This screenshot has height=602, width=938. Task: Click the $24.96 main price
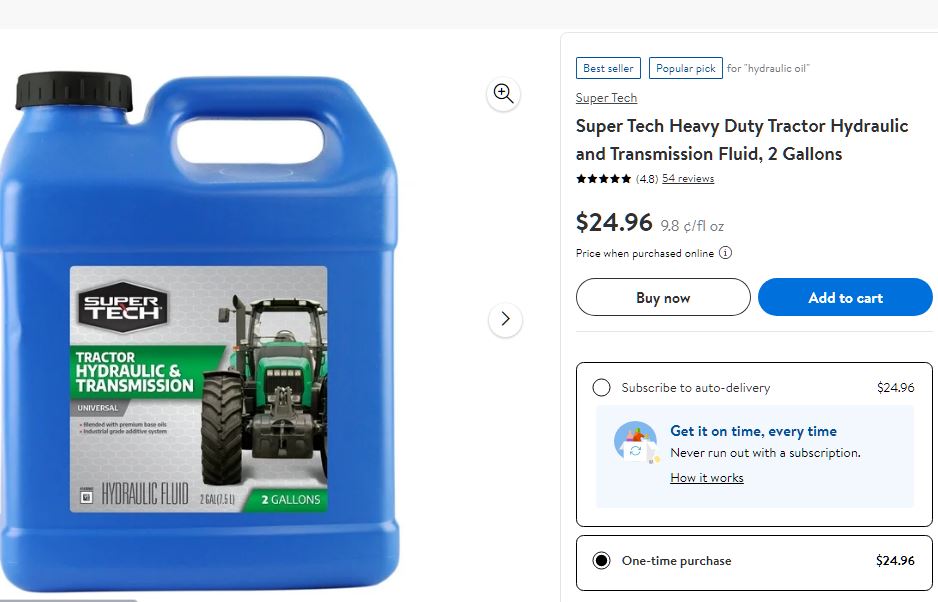tap(614, 222)
